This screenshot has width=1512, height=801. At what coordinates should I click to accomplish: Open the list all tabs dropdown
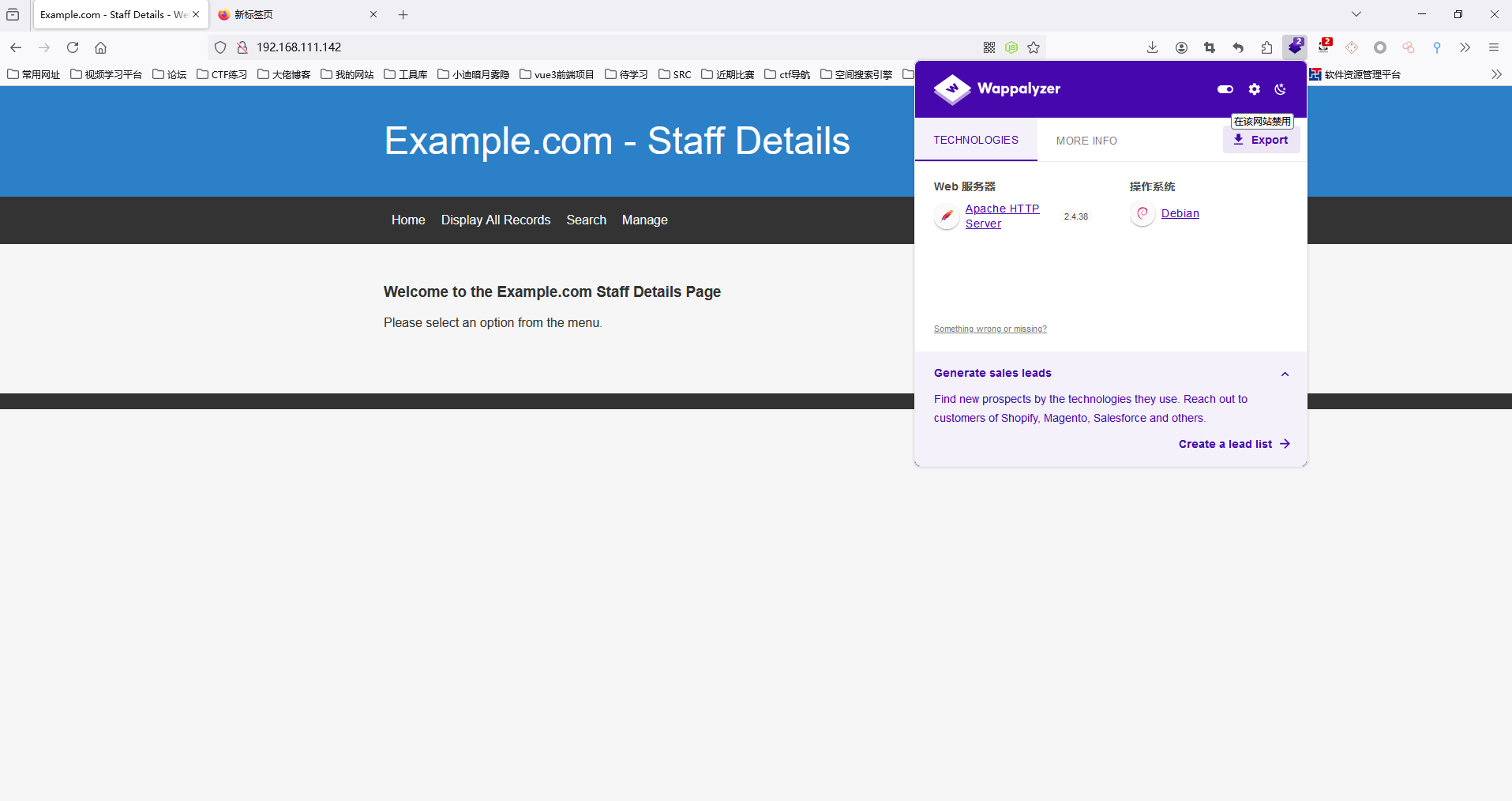(x=1356, y=14)
